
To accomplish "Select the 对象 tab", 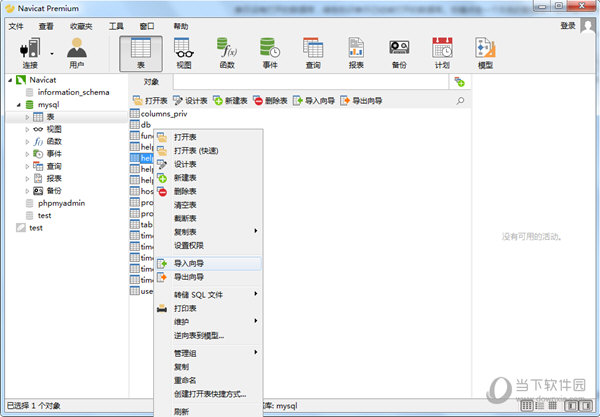I will tap(151, 82).
